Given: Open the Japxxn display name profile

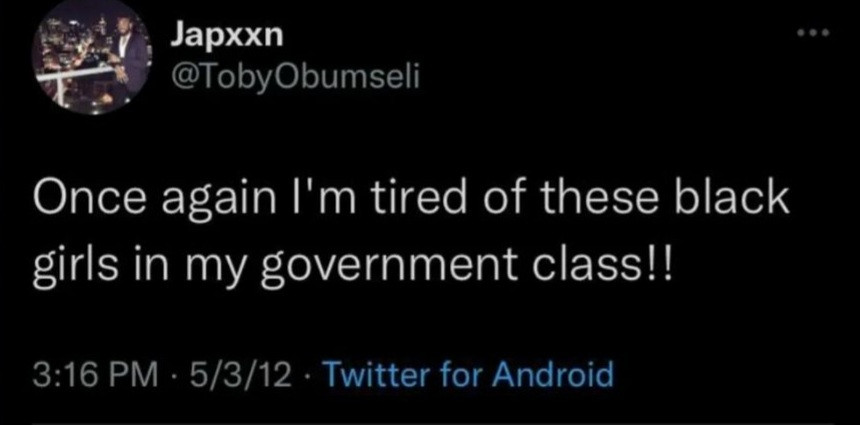Looking at the screenshot, I should click(226, 36).
